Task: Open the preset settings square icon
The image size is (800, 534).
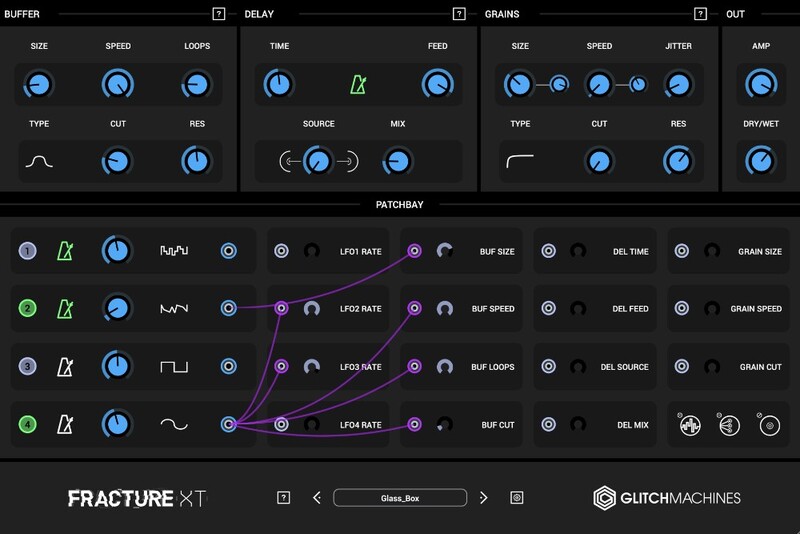Action: 517,498
